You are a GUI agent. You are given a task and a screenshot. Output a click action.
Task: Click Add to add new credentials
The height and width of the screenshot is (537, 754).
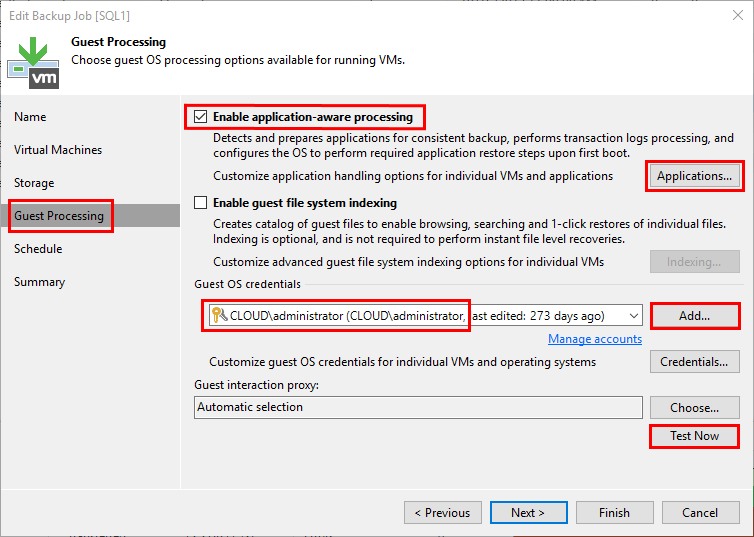pyautogui.click(x=695, y=316)
